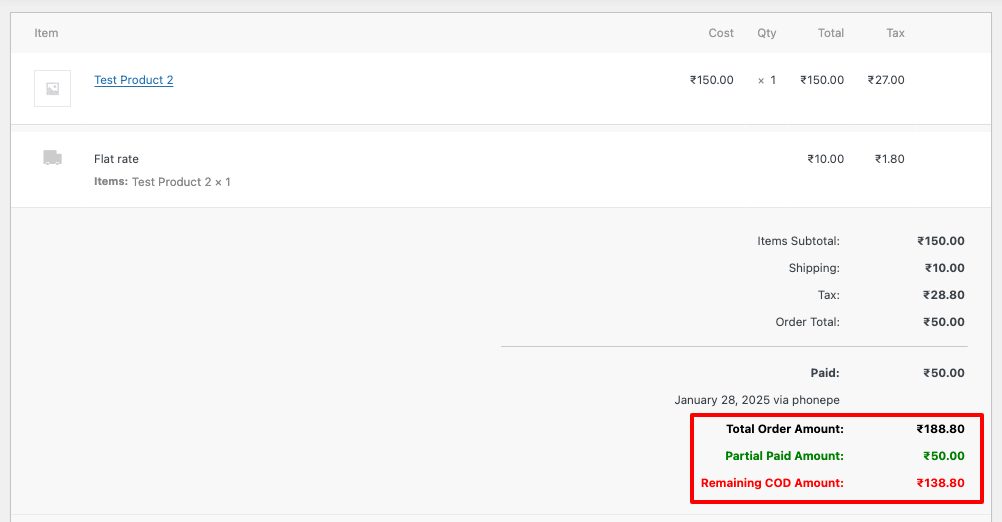Image resolution: width=1002 pixels, height=522 pixels.
Task: Select the Cost column header
Action: coord(721,33)
